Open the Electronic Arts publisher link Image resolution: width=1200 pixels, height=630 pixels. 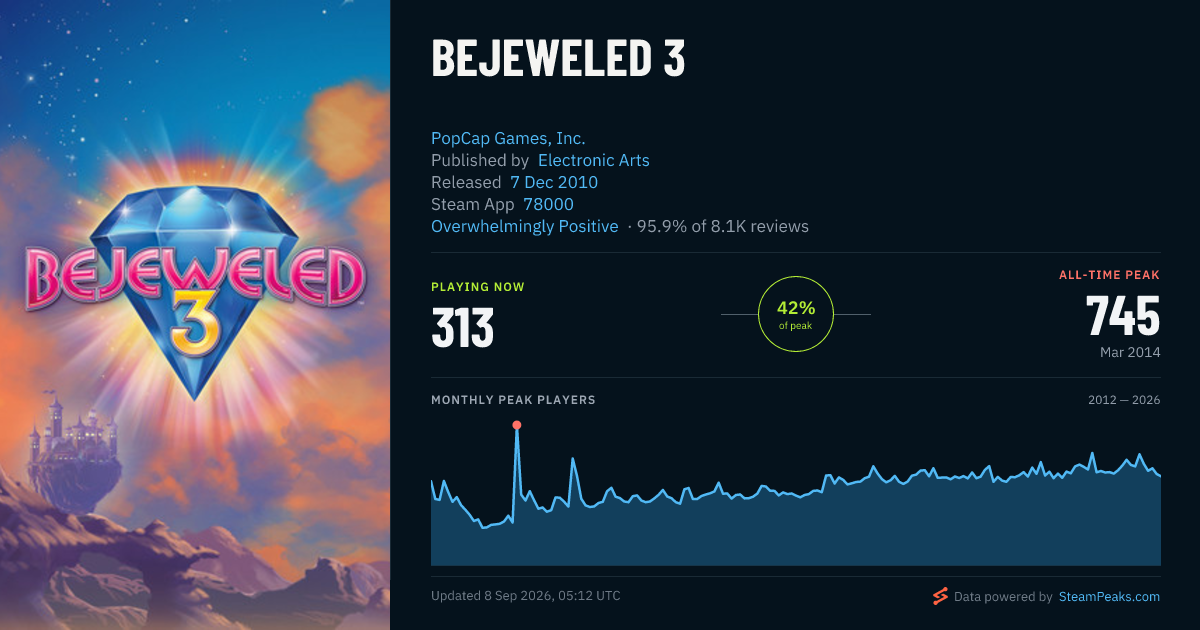[594, 160]
